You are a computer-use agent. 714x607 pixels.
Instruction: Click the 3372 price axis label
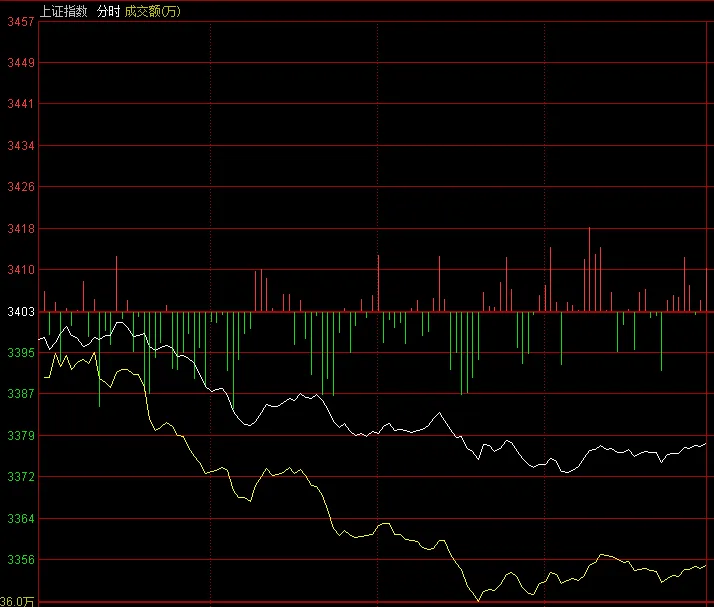point(21,477)
